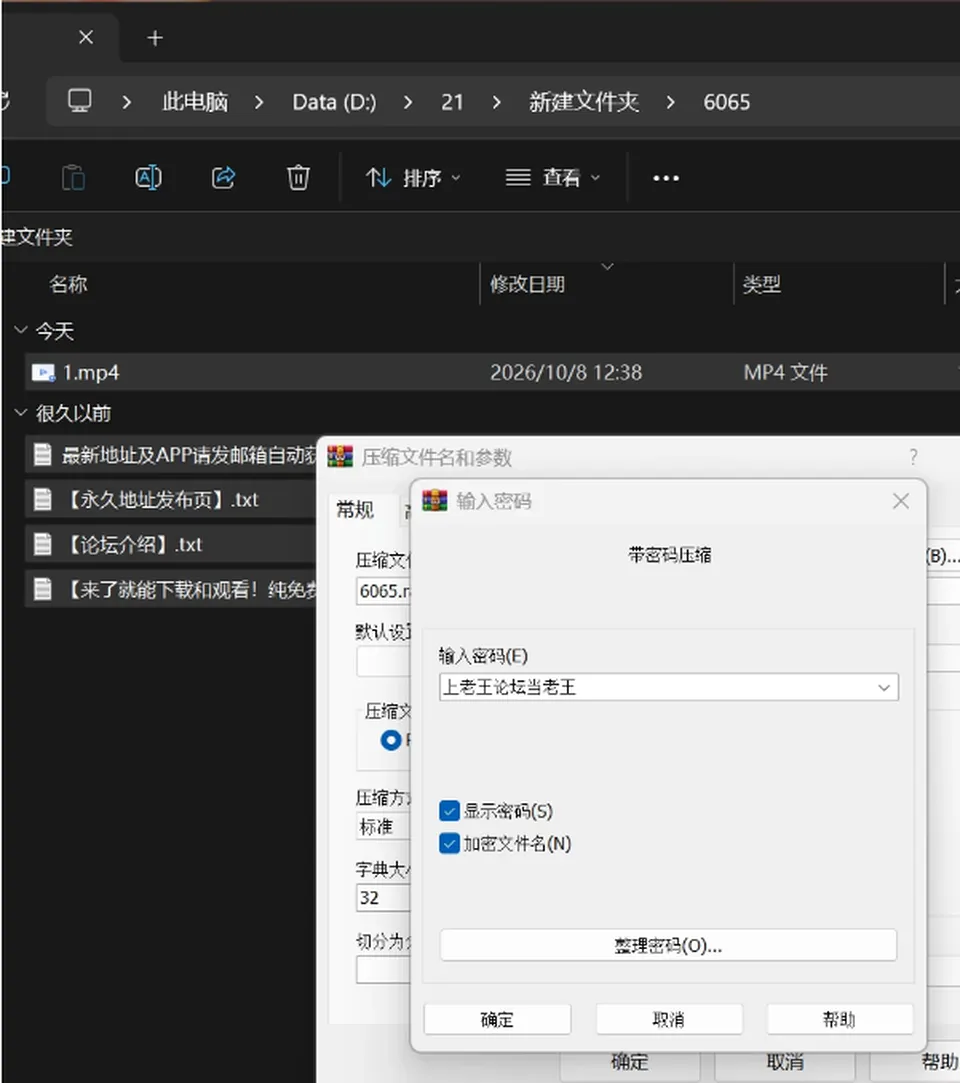
Task: Open the 查看 view dropdown
Action: pos(553,178)
